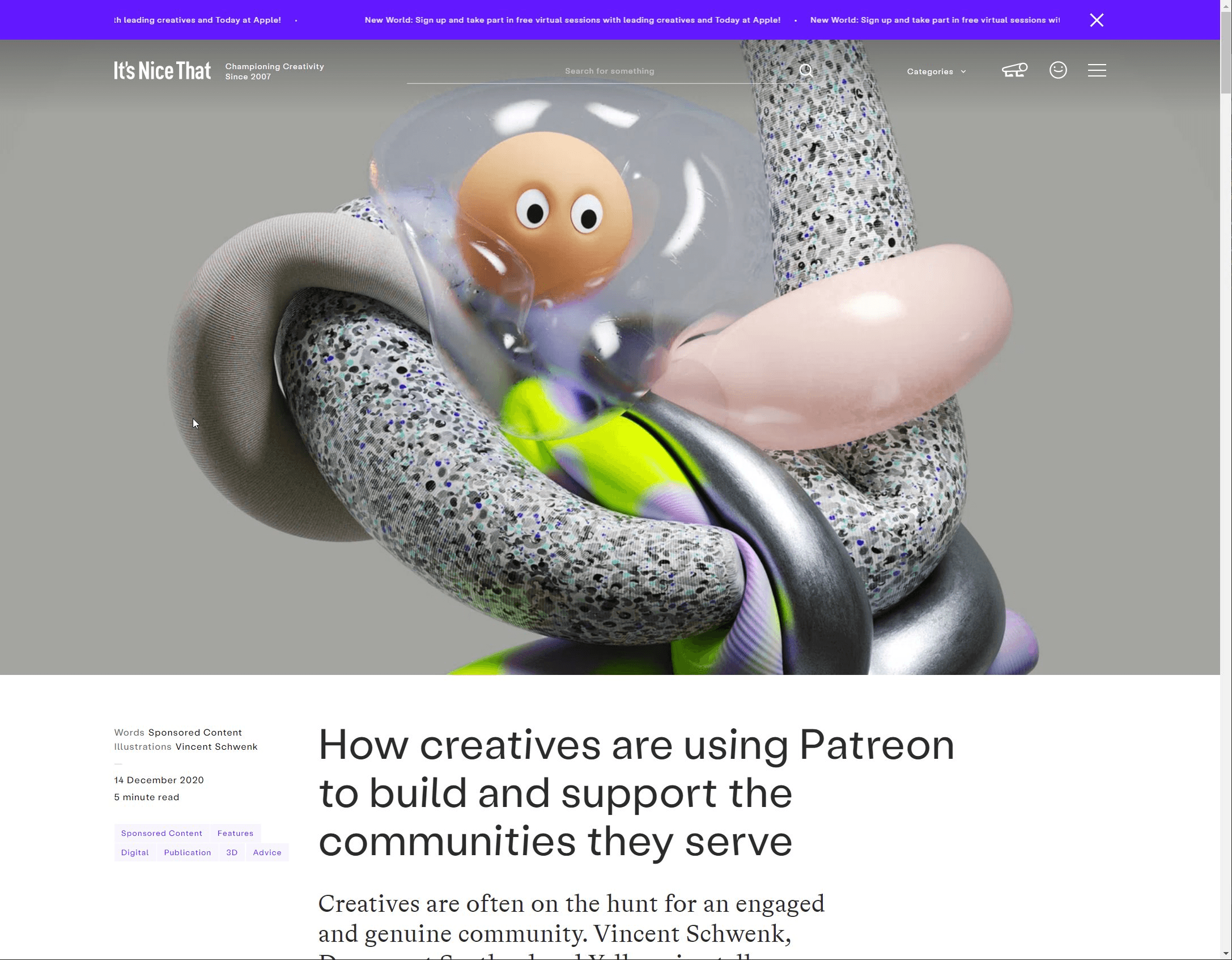The height and width of the screenshot is (960, 1232).
Task: Open the hamburger menu icon
Action: click(1097, 70)
